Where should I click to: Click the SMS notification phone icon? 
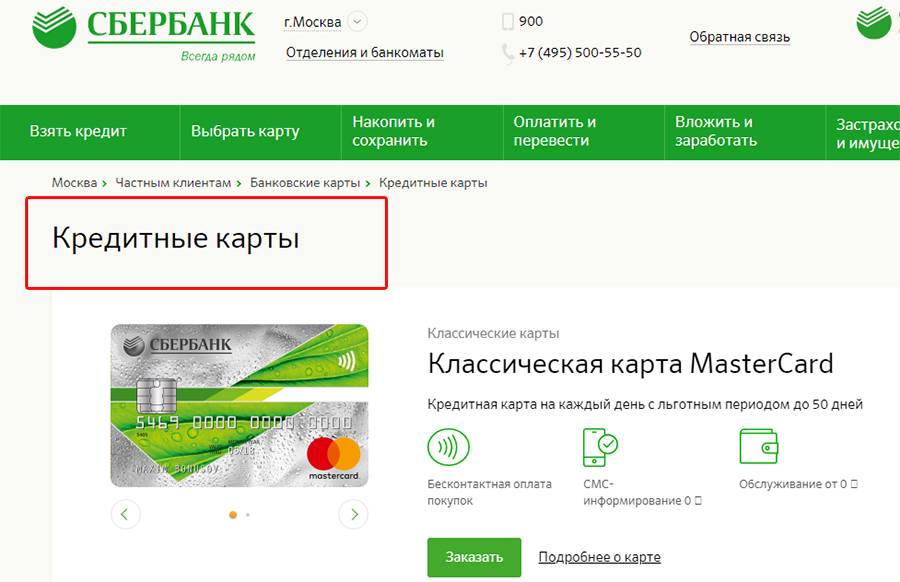click(x=600, y=447)
